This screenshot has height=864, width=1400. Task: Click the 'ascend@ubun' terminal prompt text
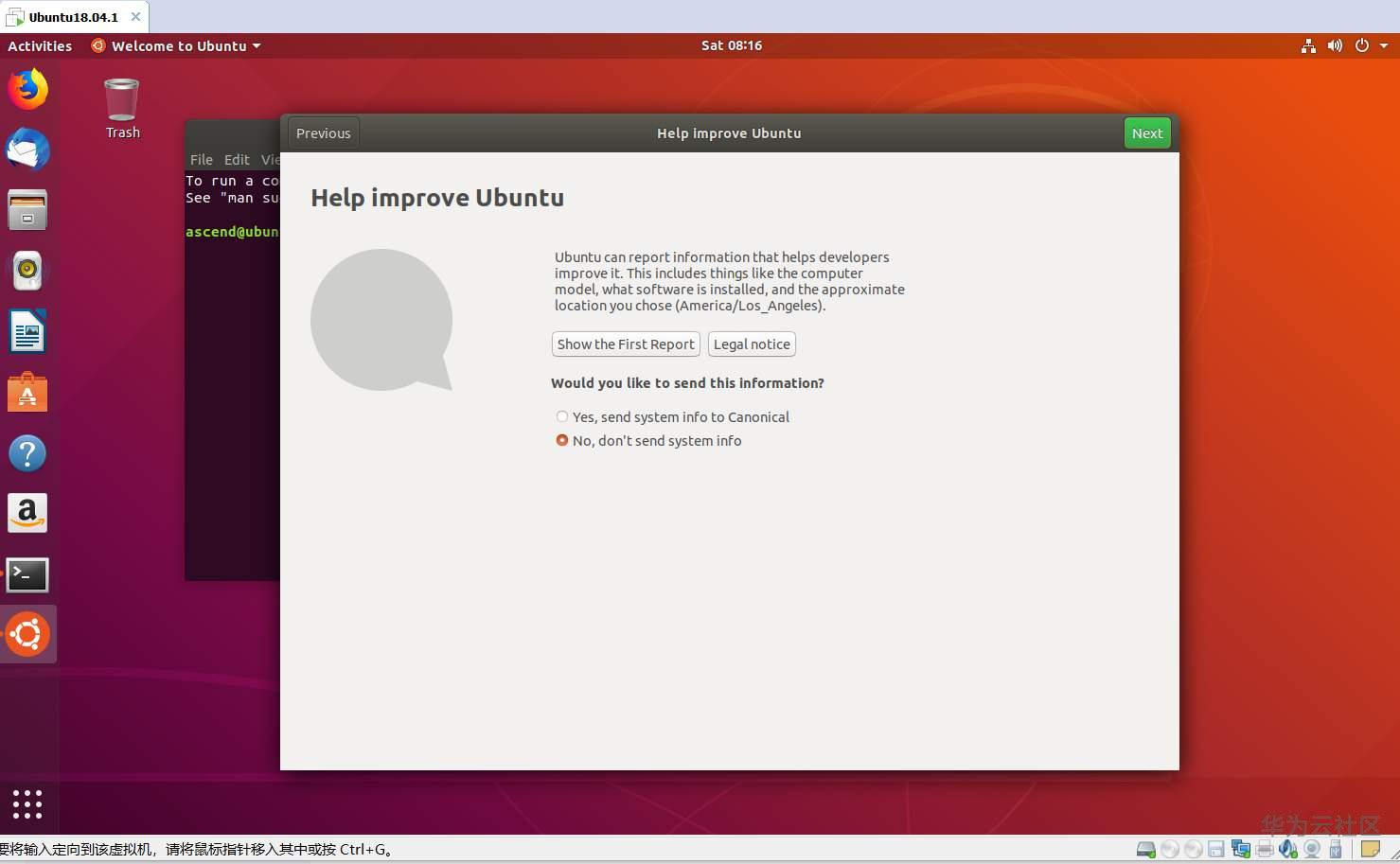click(x=232, y=231)
